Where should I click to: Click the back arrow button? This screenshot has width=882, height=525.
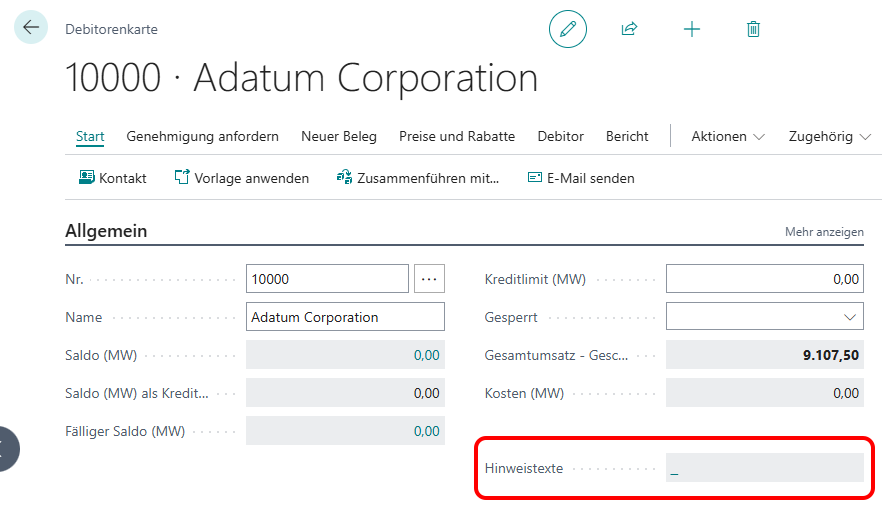[31, 27]
